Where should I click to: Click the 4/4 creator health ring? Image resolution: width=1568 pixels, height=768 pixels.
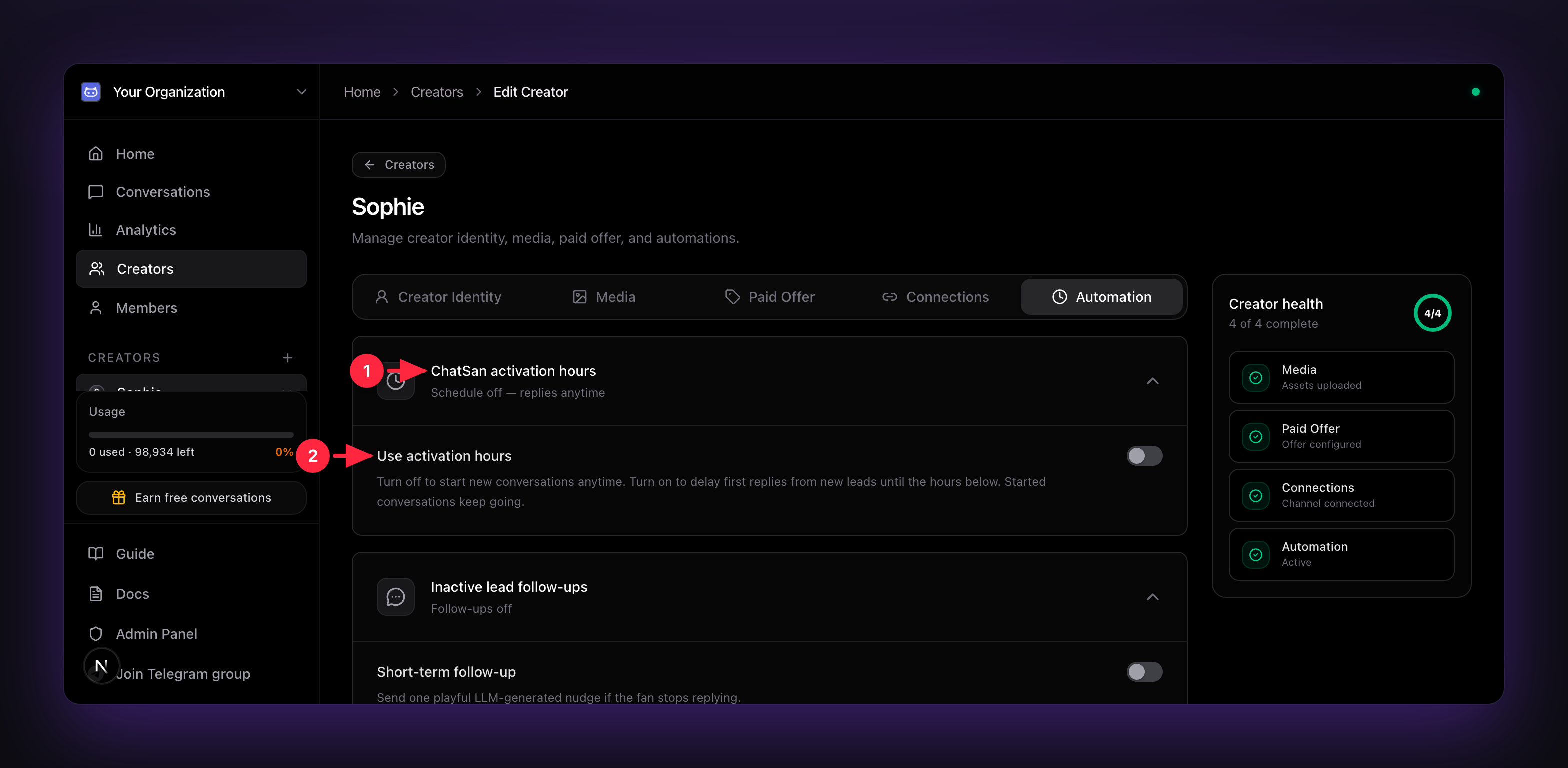(1432, 313)
